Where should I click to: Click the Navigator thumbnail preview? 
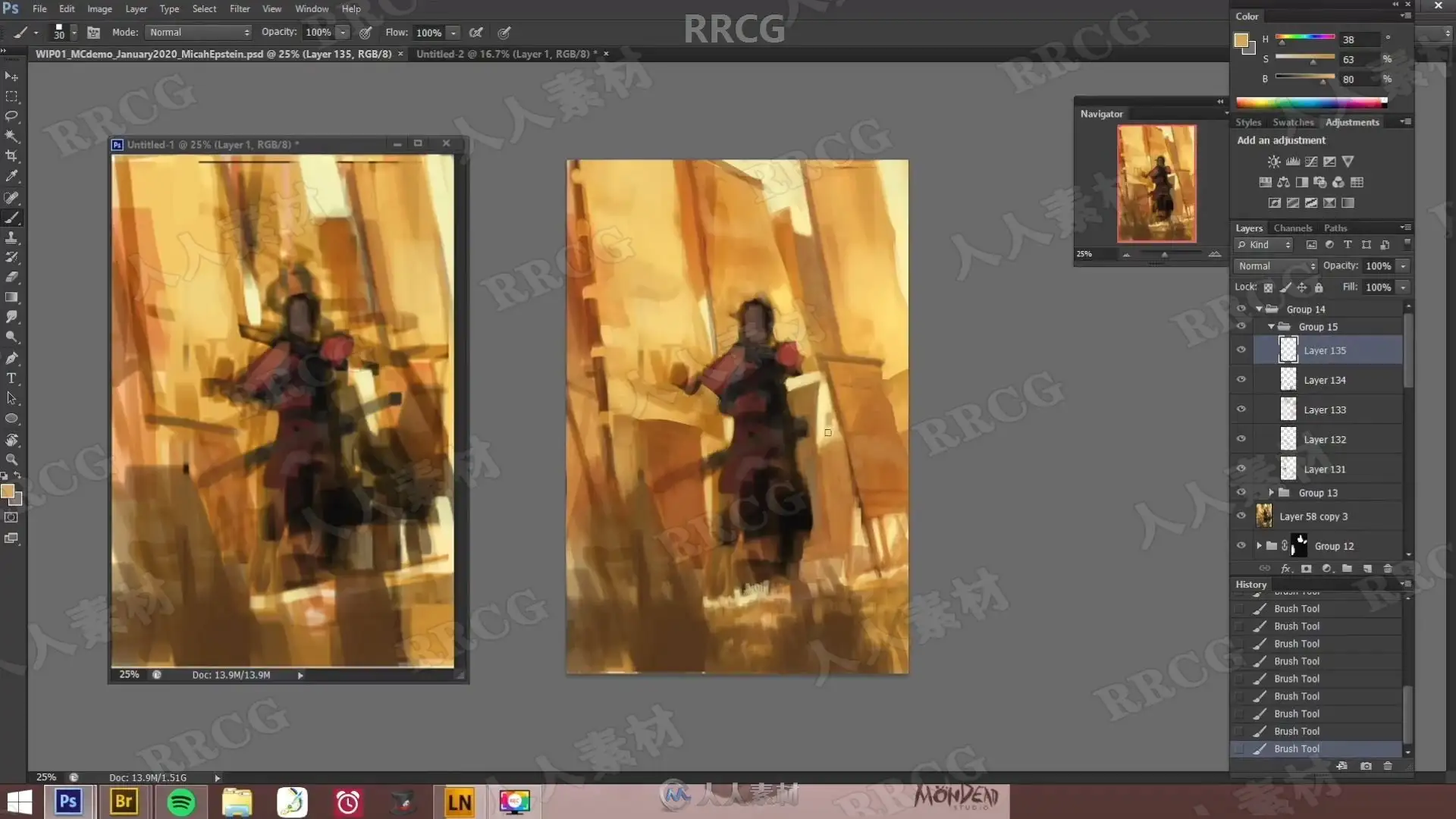pyautogui.click(x=1156, y=184)
